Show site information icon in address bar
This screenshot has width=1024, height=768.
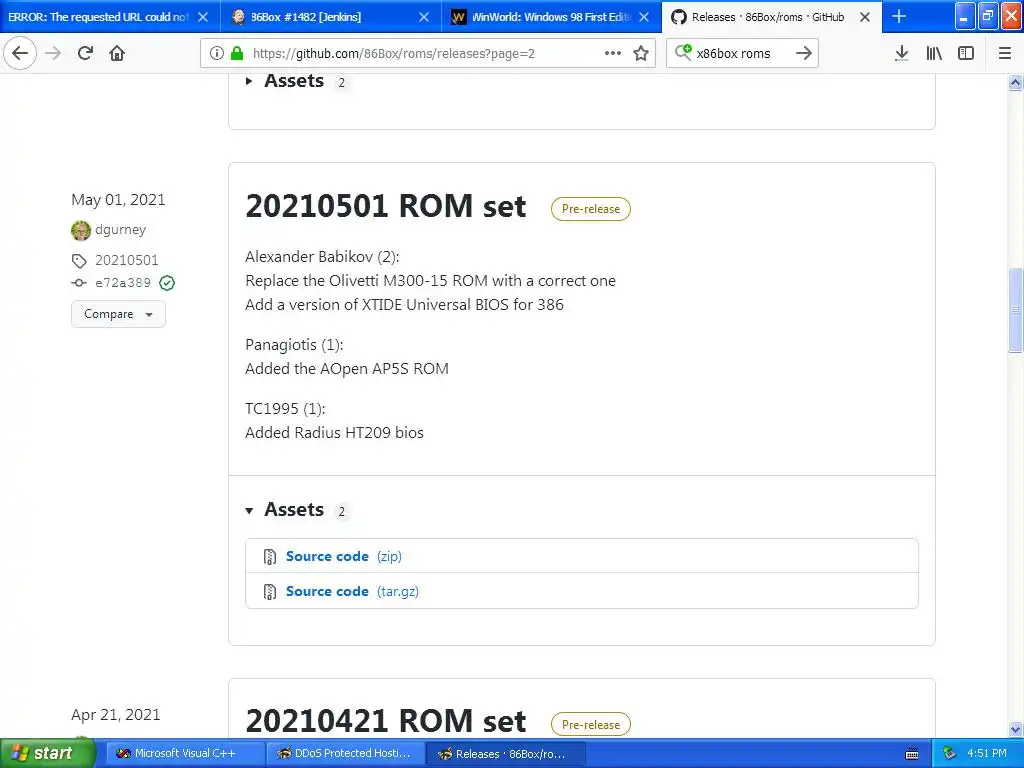point(217,53)
